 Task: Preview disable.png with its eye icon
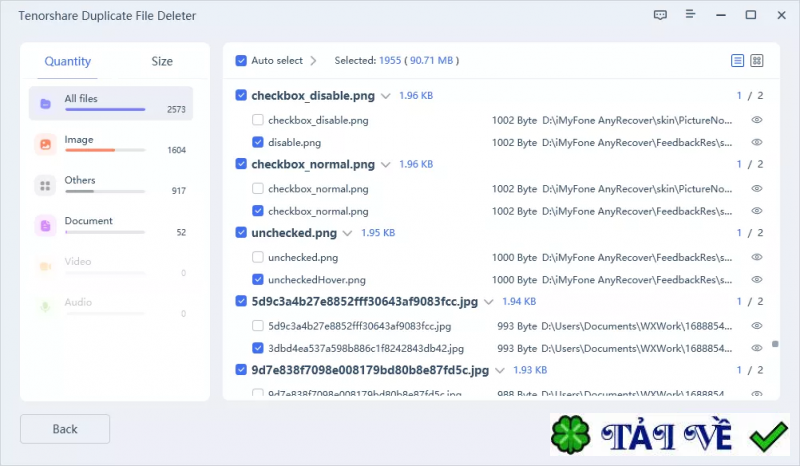click(757, 142)
